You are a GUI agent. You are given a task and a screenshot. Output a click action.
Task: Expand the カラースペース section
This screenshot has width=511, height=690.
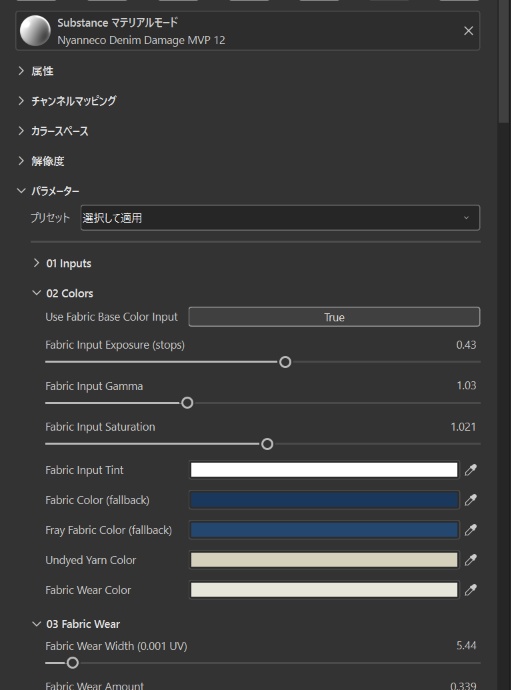pos(21,131)
